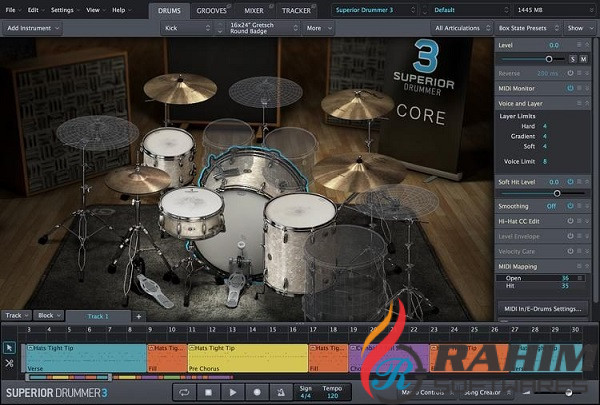Select the hi-hat cymbals on left stand
The width and height of the screenshot is (600, 405).
pos(138,179)
